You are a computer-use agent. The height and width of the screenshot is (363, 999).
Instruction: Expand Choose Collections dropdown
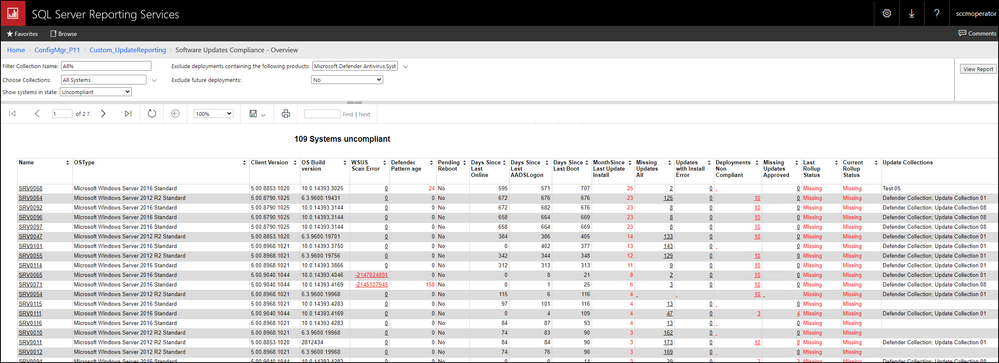coord(154,80)
